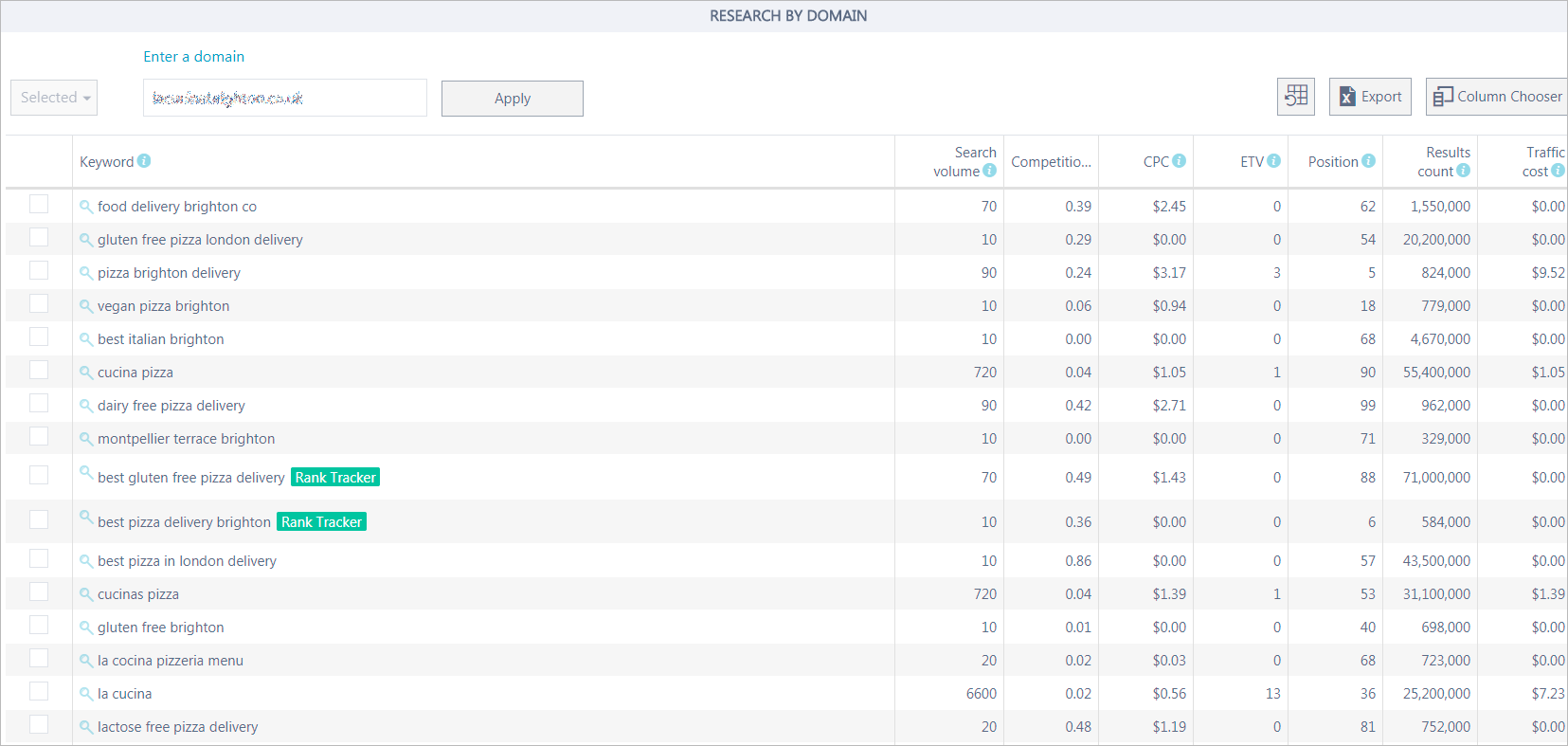Click the info icon next to CPC header

click(1179, 161)
